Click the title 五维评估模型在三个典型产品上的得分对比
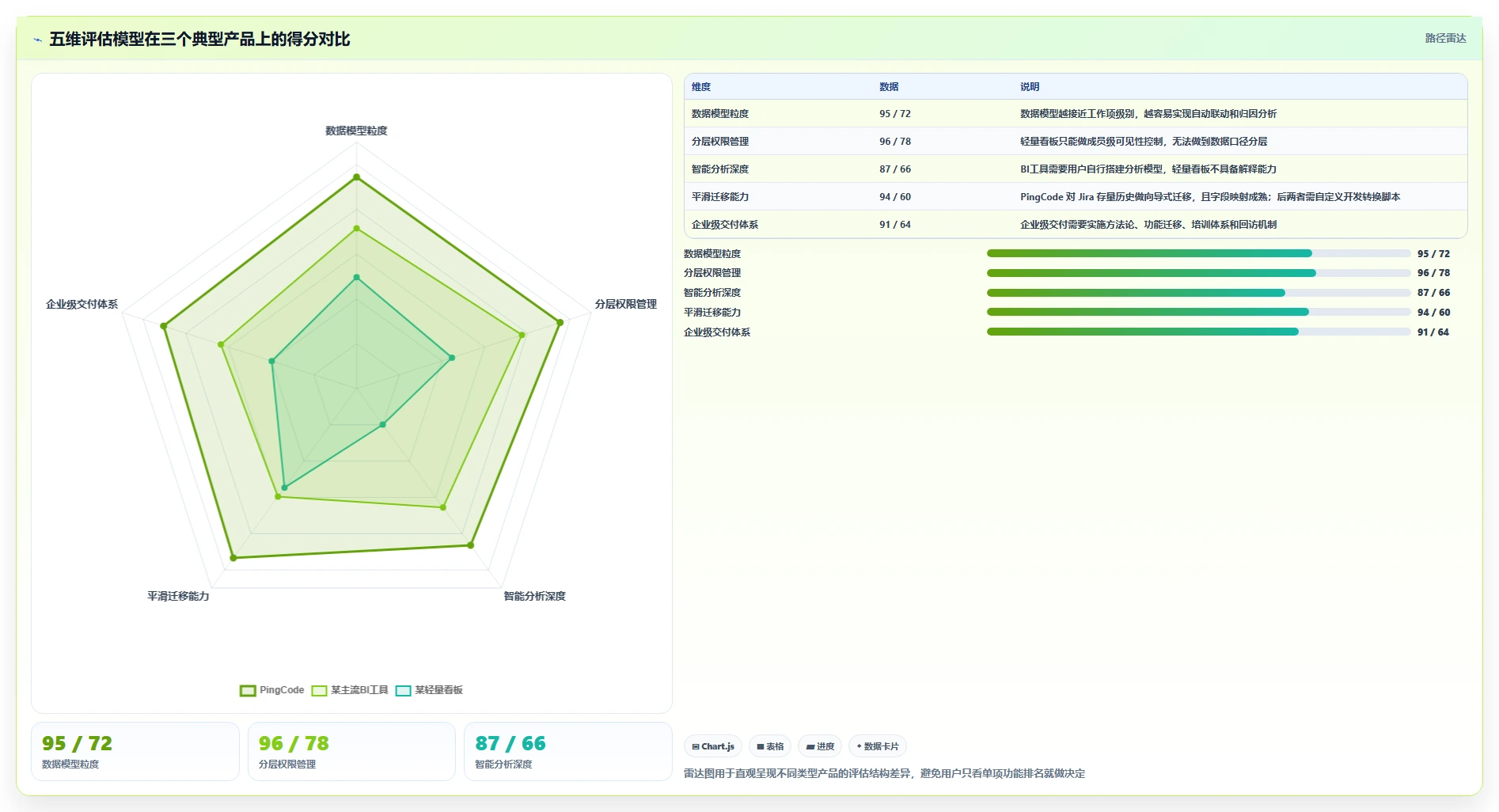Screen dimensions: 1499x812 point(199,39)
